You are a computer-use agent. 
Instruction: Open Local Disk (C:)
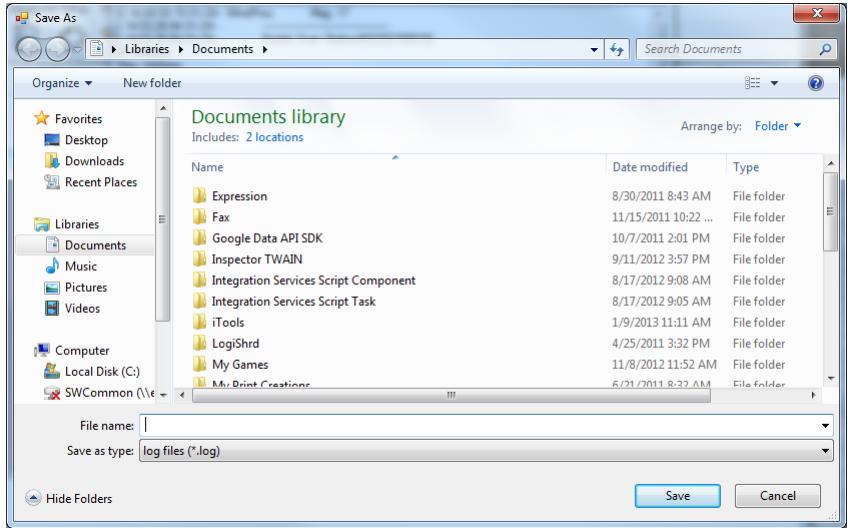102,372
